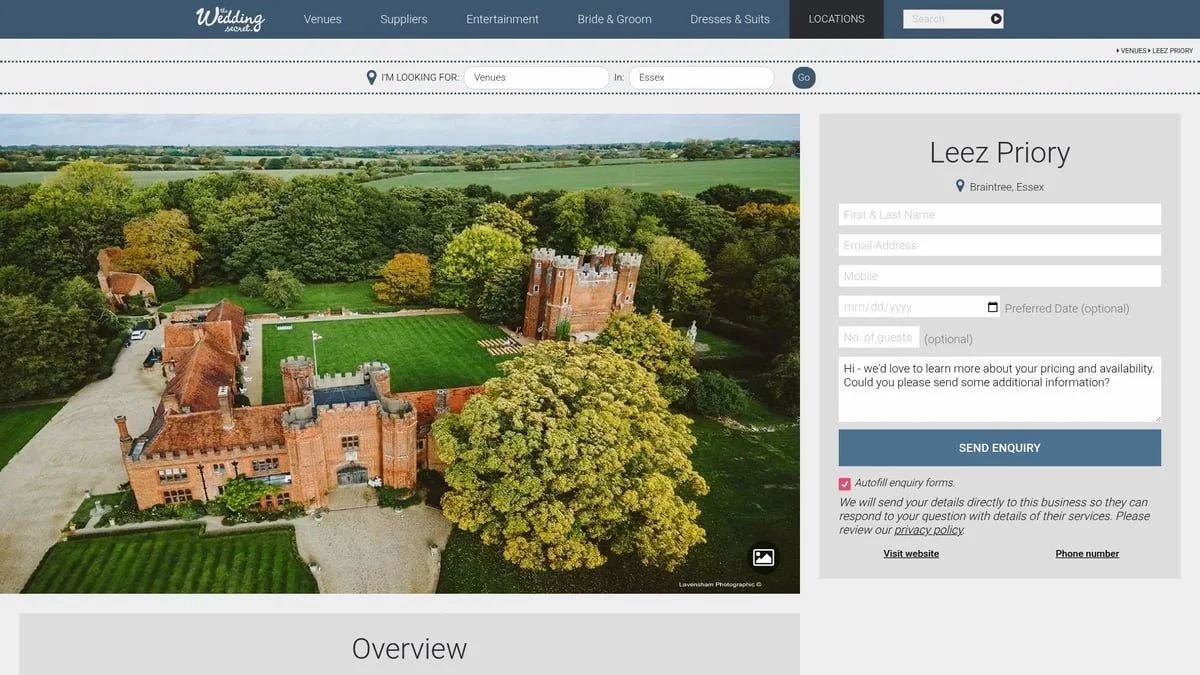The width and height of the screenshot is (1200, 675).
Task: Click the location pin beside I'M LOOKING FOR
Action: click(372, 78)
